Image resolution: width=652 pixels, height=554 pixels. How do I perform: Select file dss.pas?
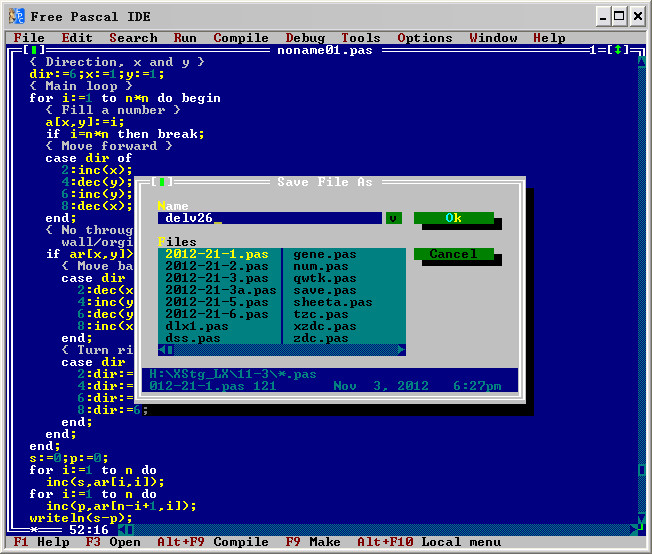[x=193, y=338]
